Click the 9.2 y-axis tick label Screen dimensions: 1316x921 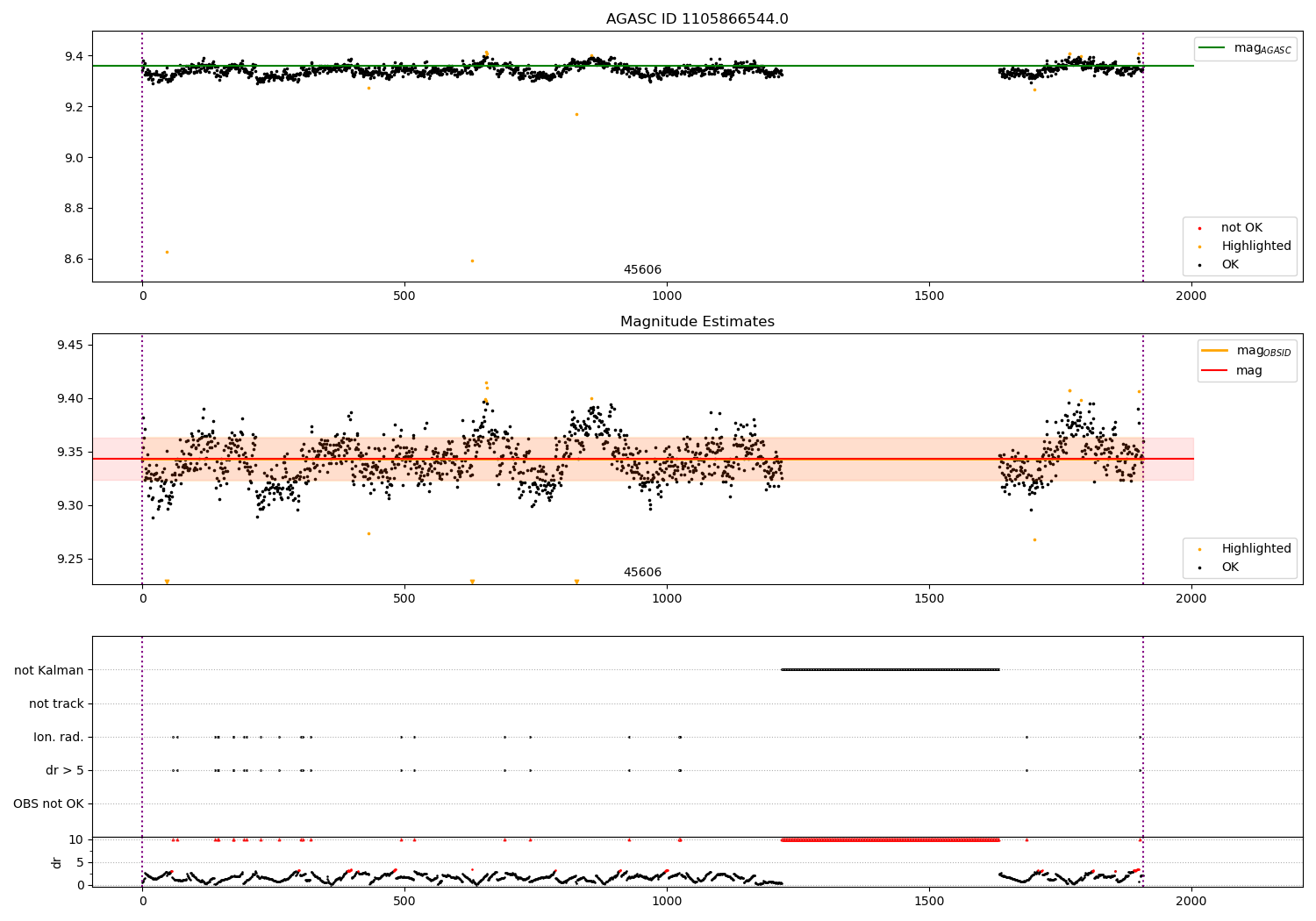coord(73,107)
